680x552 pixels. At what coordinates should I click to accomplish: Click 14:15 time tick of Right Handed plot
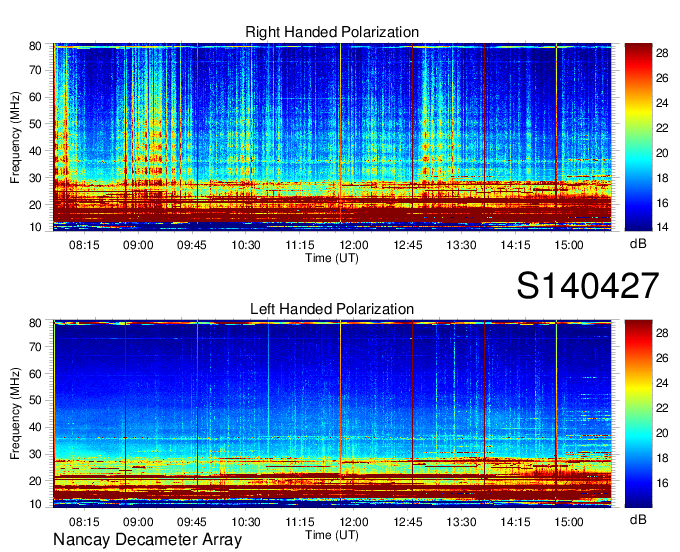pyautogui.click(x=515, y=245)
